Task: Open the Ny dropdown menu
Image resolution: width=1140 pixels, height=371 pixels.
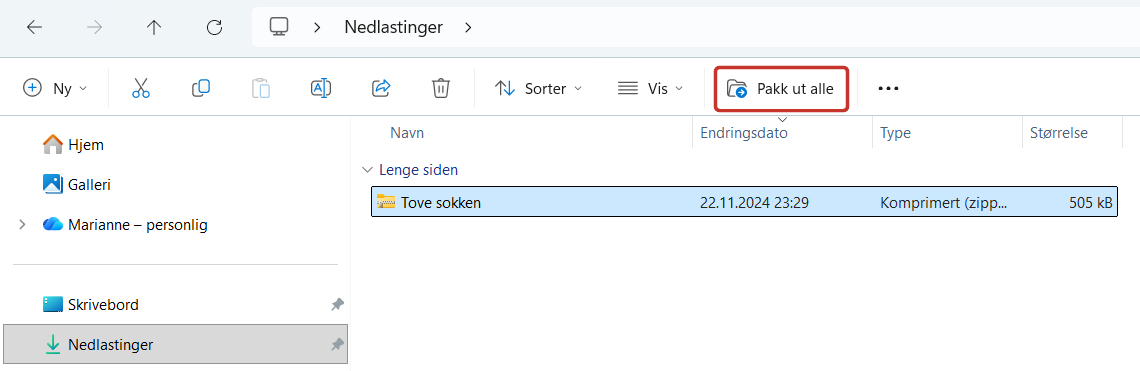Action: coord(55,89)
